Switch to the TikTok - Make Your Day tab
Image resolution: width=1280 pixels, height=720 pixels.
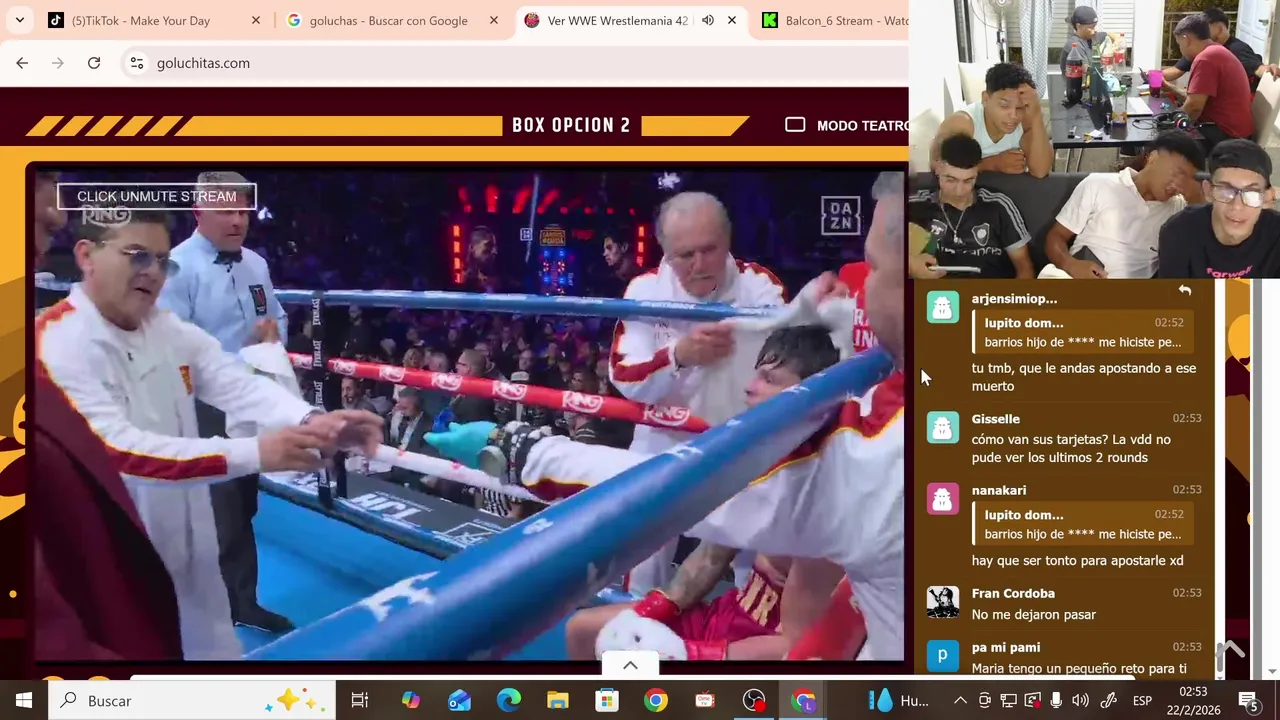140,20
